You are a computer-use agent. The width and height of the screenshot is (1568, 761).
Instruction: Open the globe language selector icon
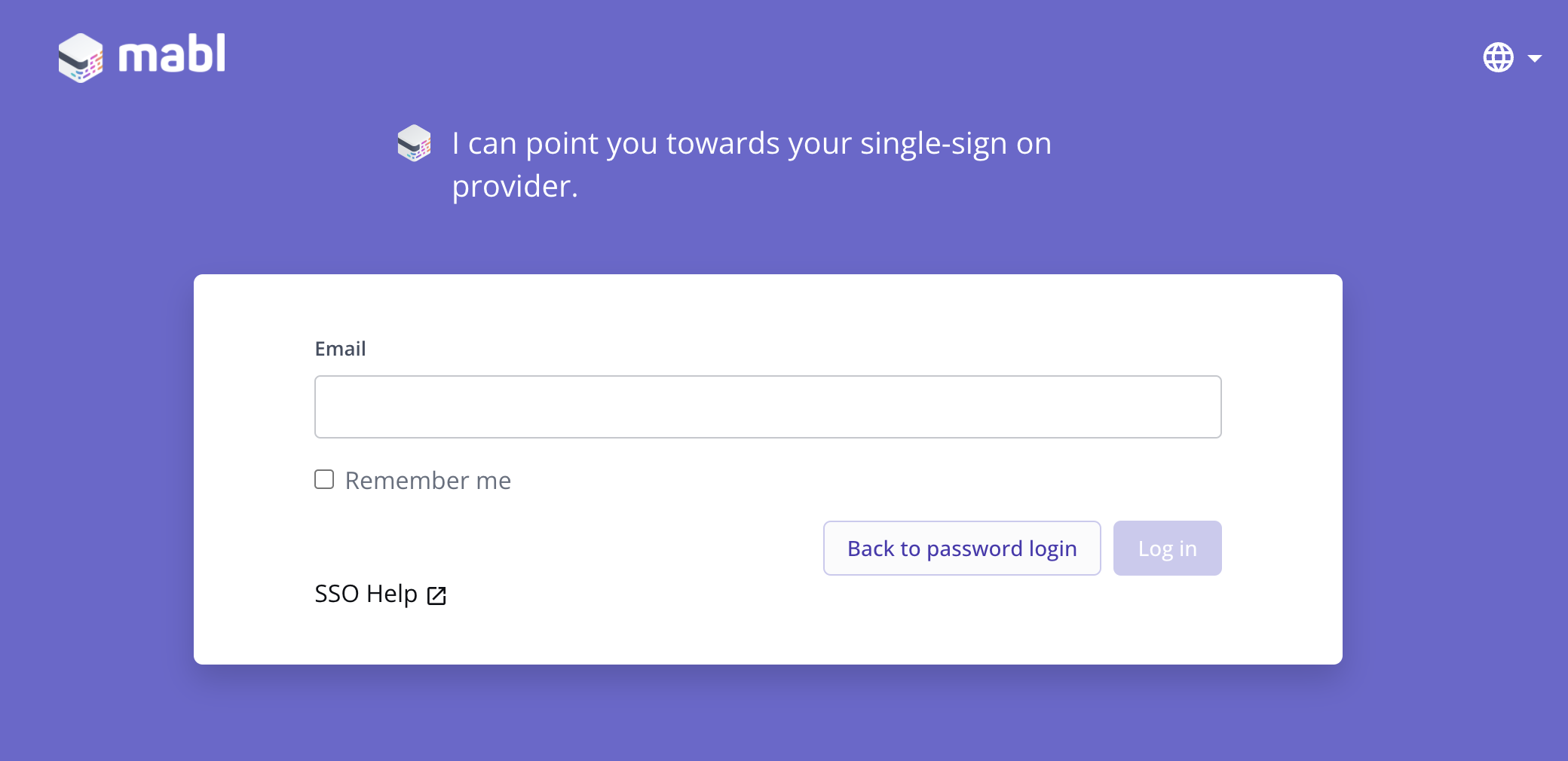pos(1498,57)
